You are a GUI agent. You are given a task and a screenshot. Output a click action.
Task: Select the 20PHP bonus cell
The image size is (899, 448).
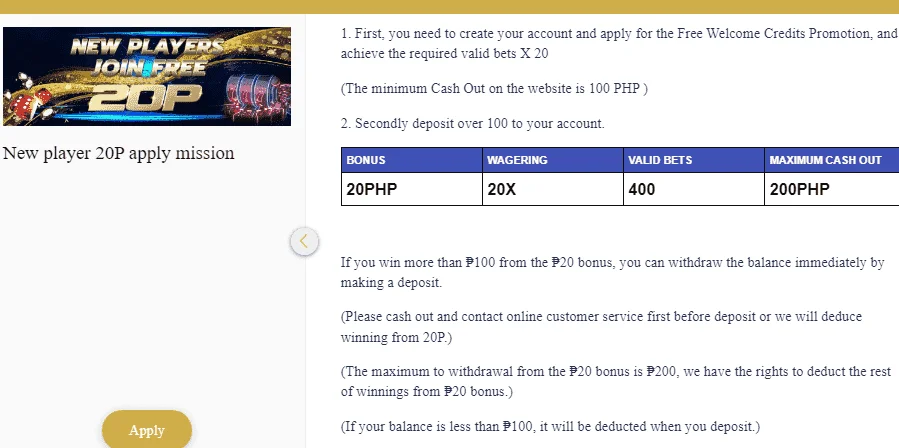click(x=412, y=189)
